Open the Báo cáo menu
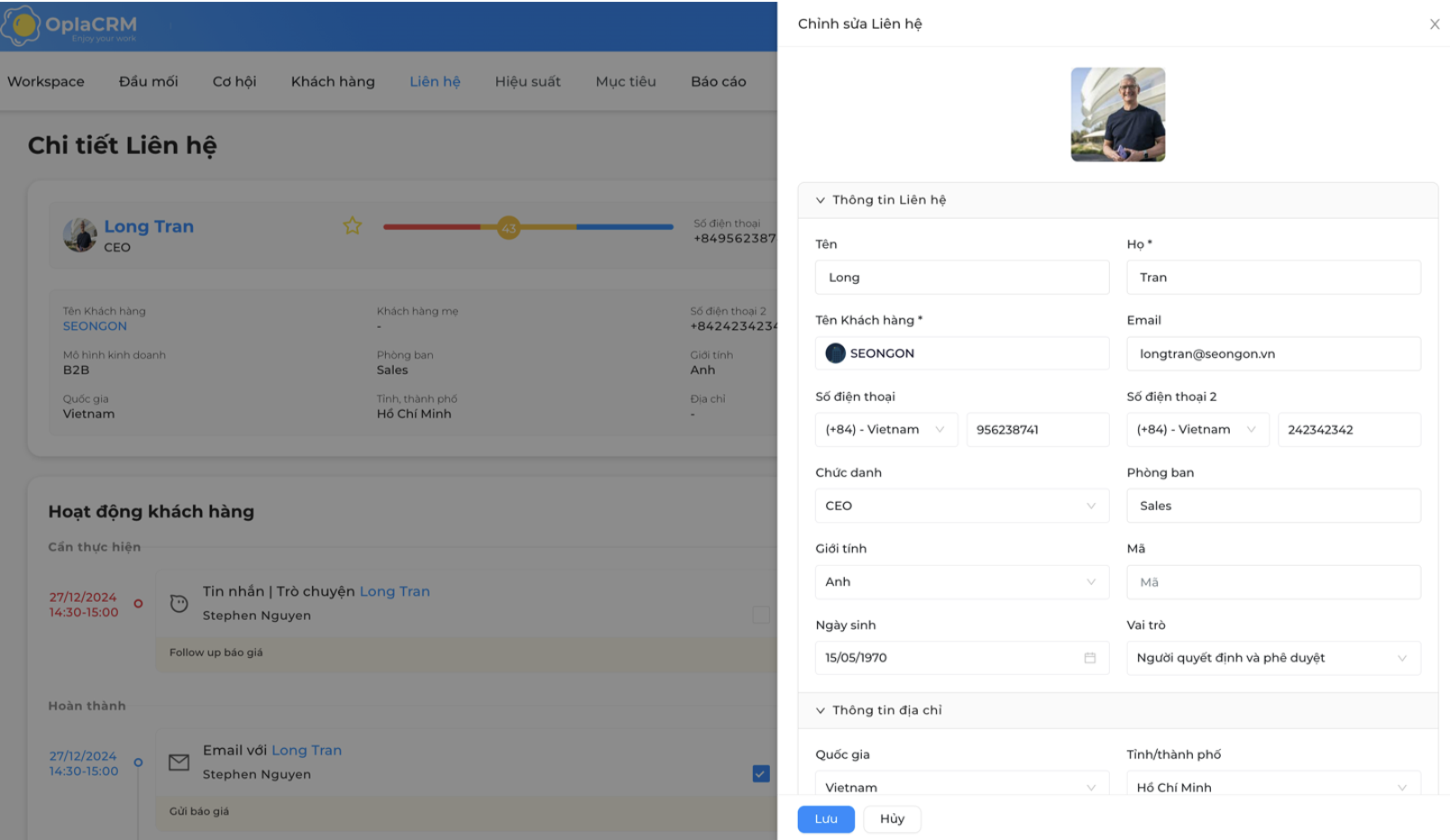The height and width of the screenshot is (840, 1450). coord(719,81)
